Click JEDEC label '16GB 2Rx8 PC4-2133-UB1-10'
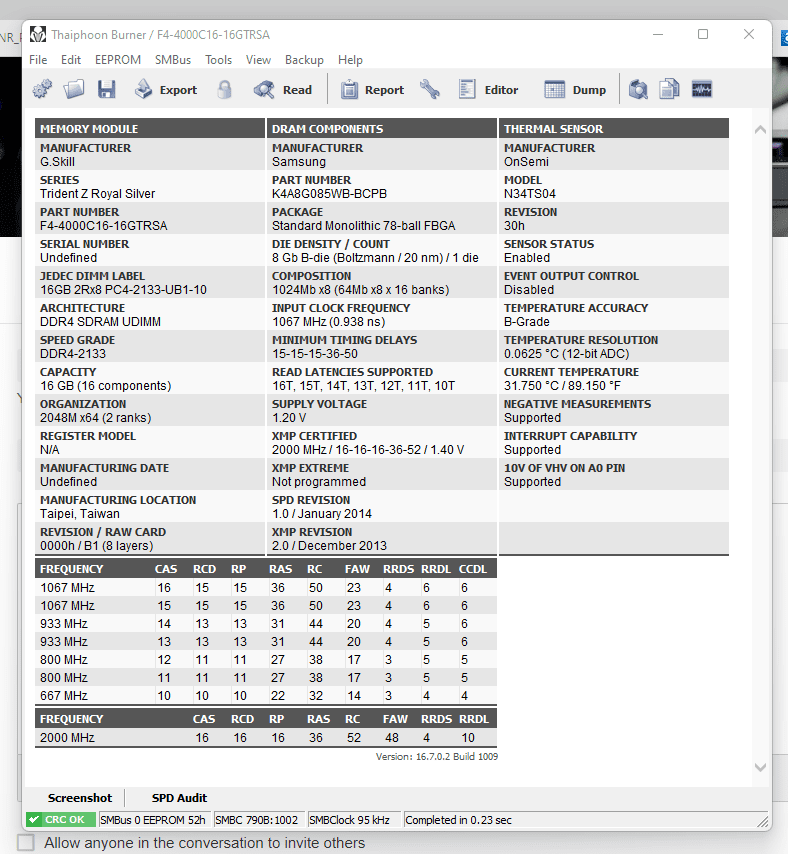 click(124, 289)
